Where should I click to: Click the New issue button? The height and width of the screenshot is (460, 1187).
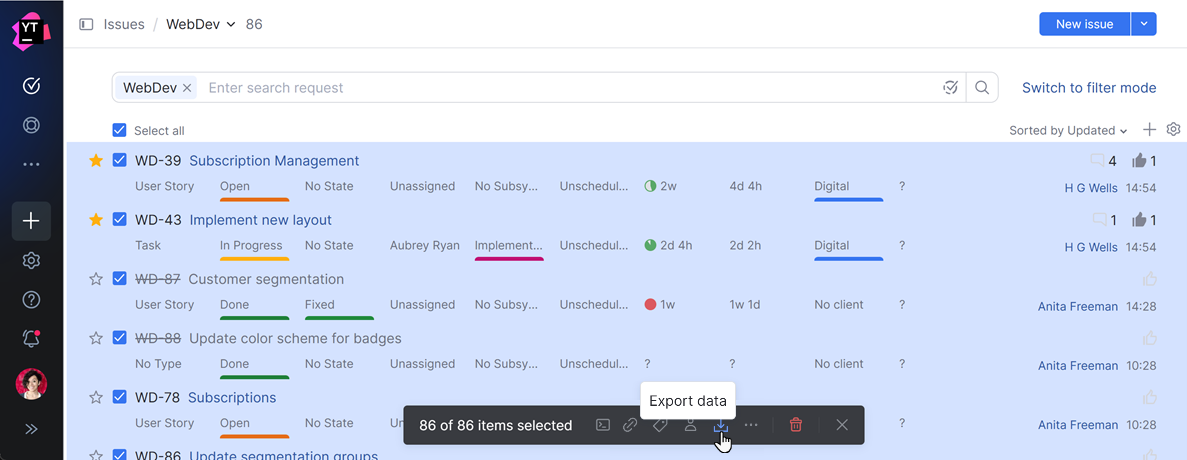1084,24
